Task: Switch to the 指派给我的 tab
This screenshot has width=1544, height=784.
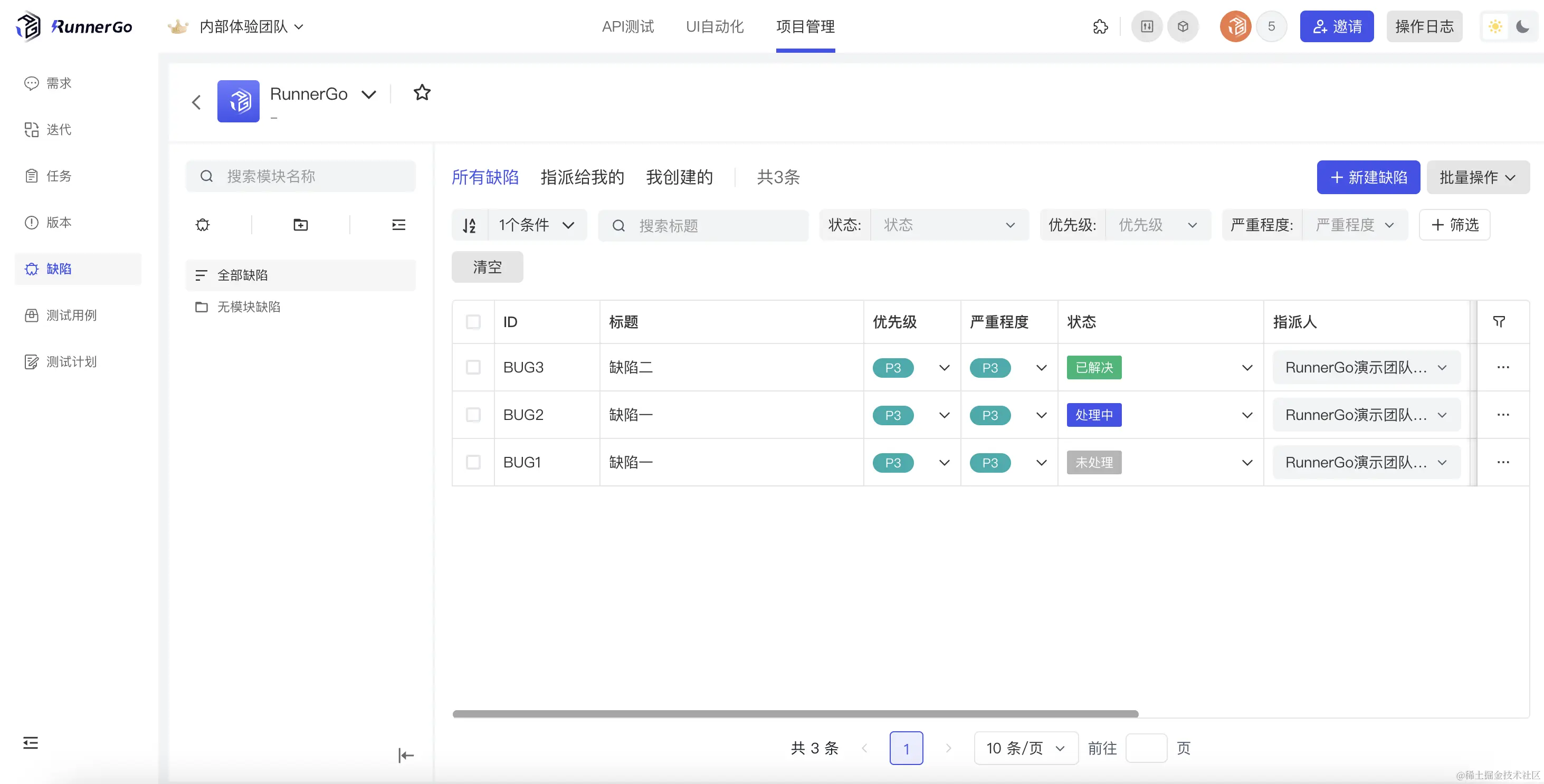Action: [582, 177]
